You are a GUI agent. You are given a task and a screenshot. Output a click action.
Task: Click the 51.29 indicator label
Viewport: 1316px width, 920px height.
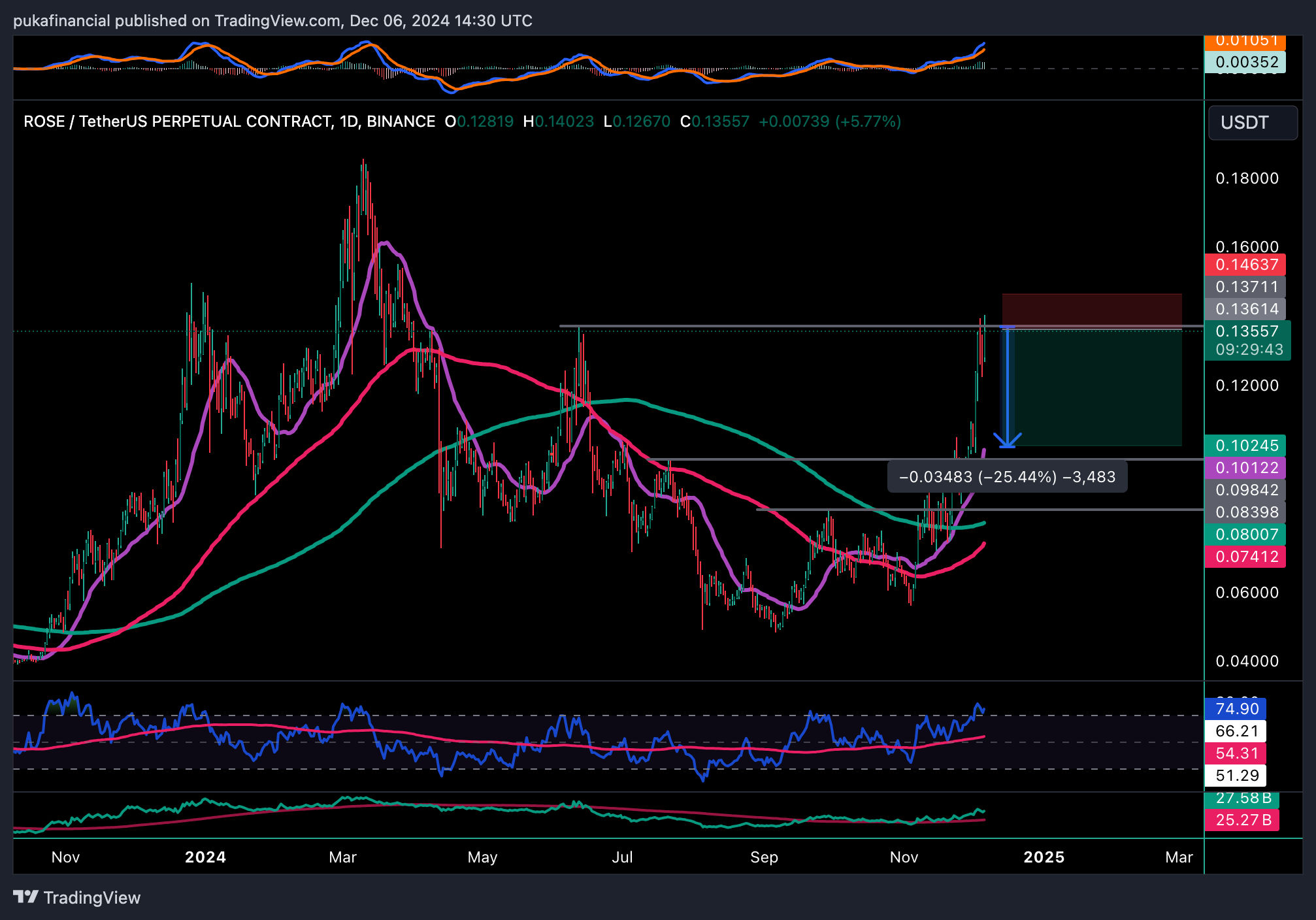pyautogui.click(x=1236, y=776)
